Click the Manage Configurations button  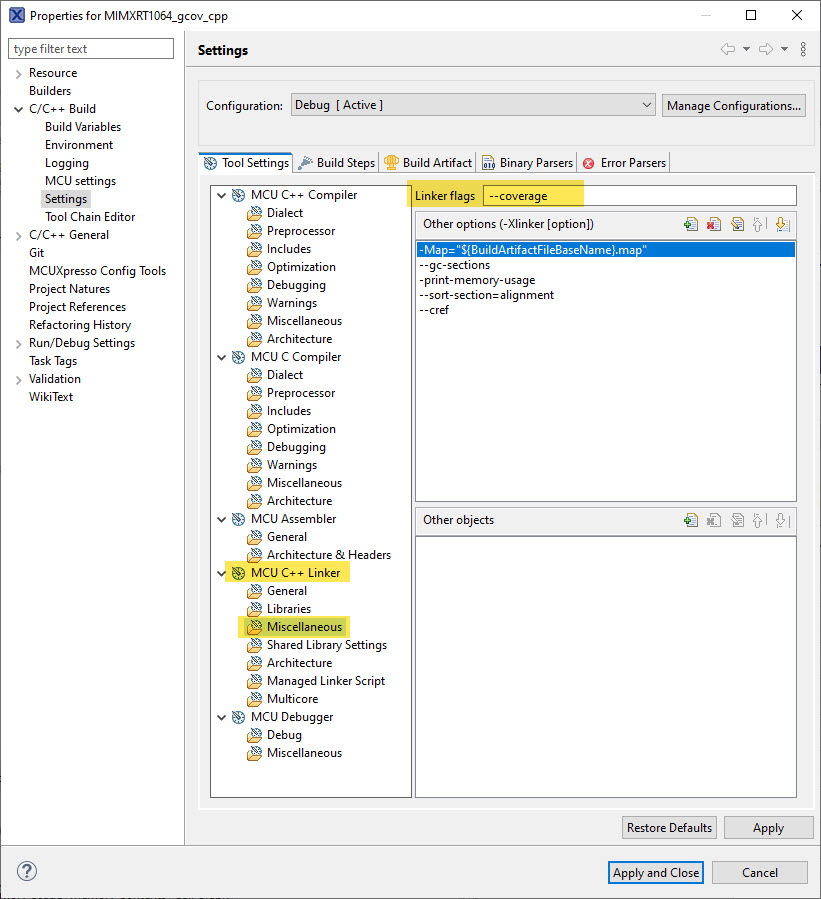coord(733,105)
